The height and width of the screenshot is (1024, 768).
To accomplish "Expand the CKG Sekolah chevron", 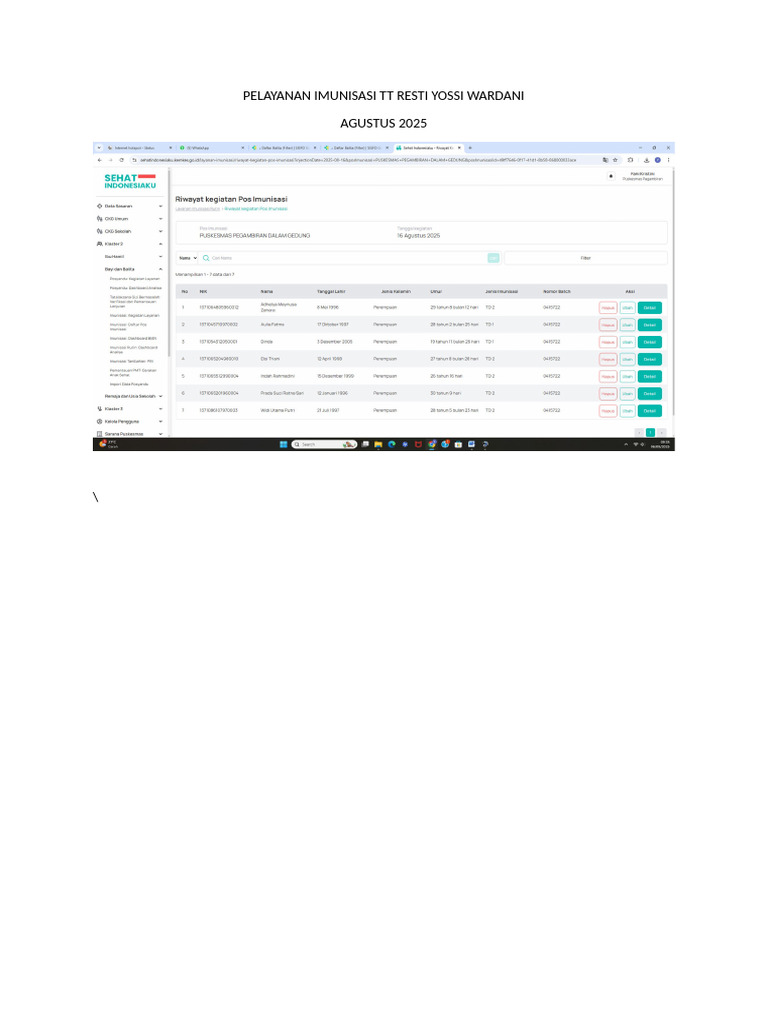I will (161, 231).
